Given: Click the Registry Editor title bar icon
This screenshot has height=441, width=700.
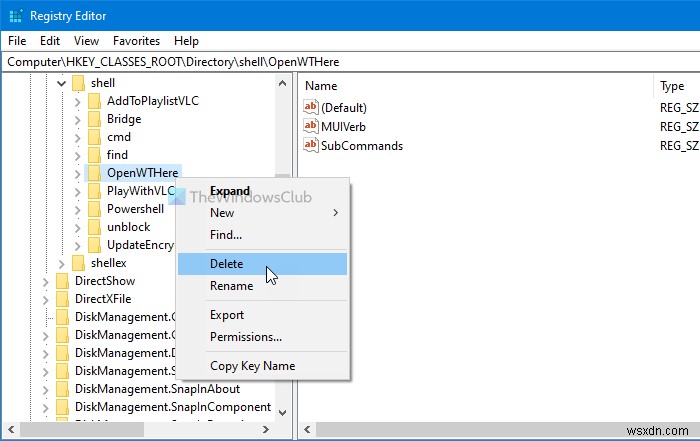Looking at the screenshot, I should tap(16, 16).
